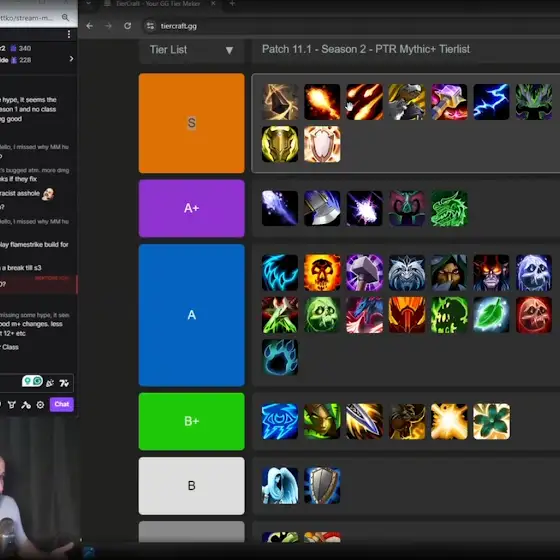Screen dimensions: 560x560
Task: Select the steel shield icon in B tier
Action: click(x=322, y=486)
